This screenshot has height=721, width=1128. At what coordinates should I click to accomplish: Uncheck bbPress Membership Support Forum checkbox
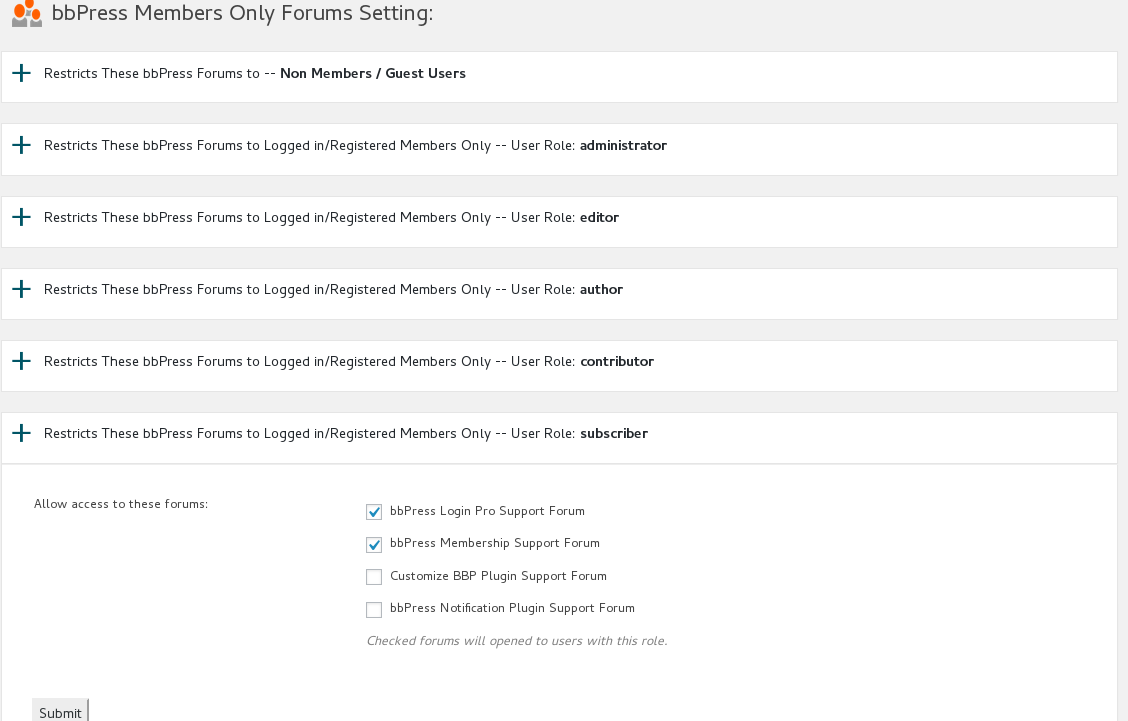pyautogui.click(x=374, y=545)
